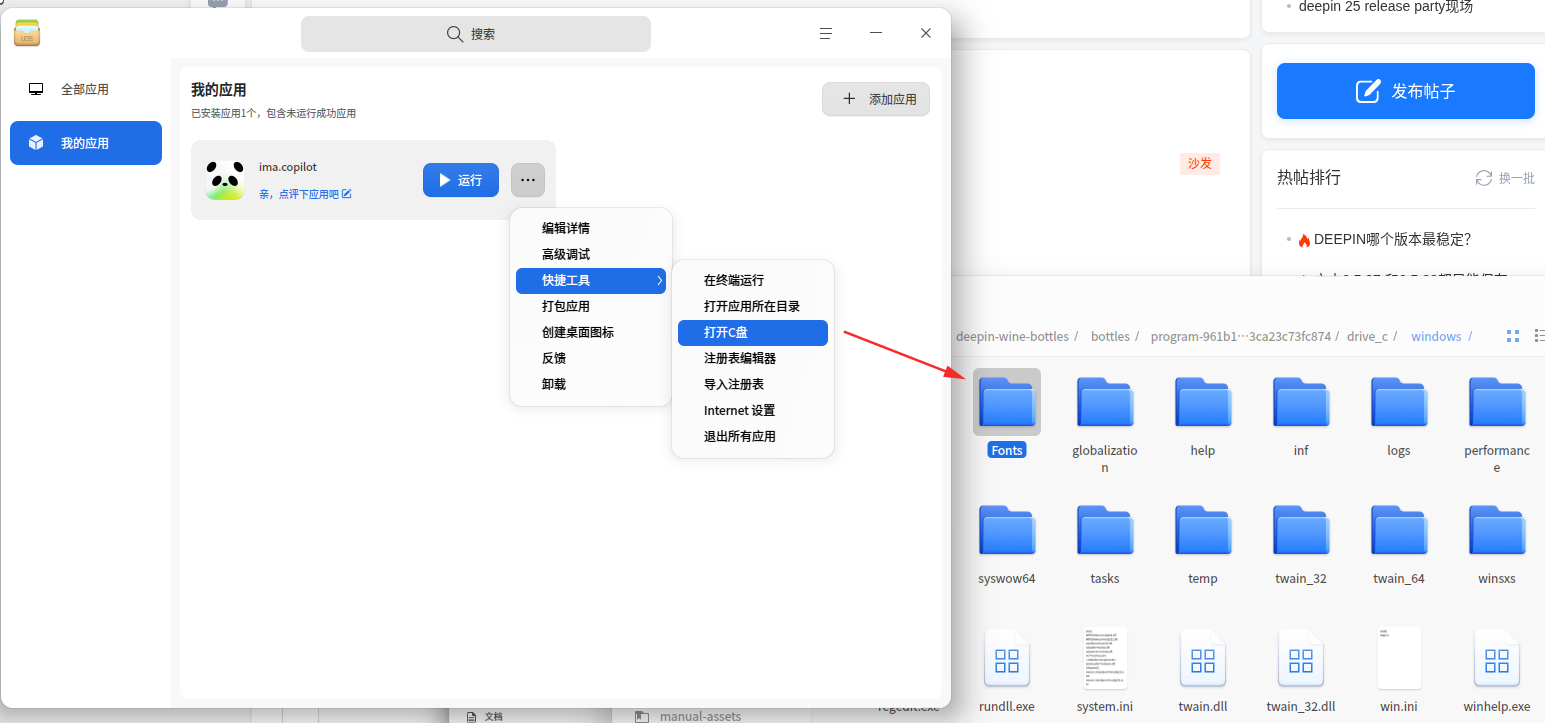Image resolution: width=1545 pixels, height=723 pixels.
Task: Select the Fonts folder icon
Action: (1007, 402)
